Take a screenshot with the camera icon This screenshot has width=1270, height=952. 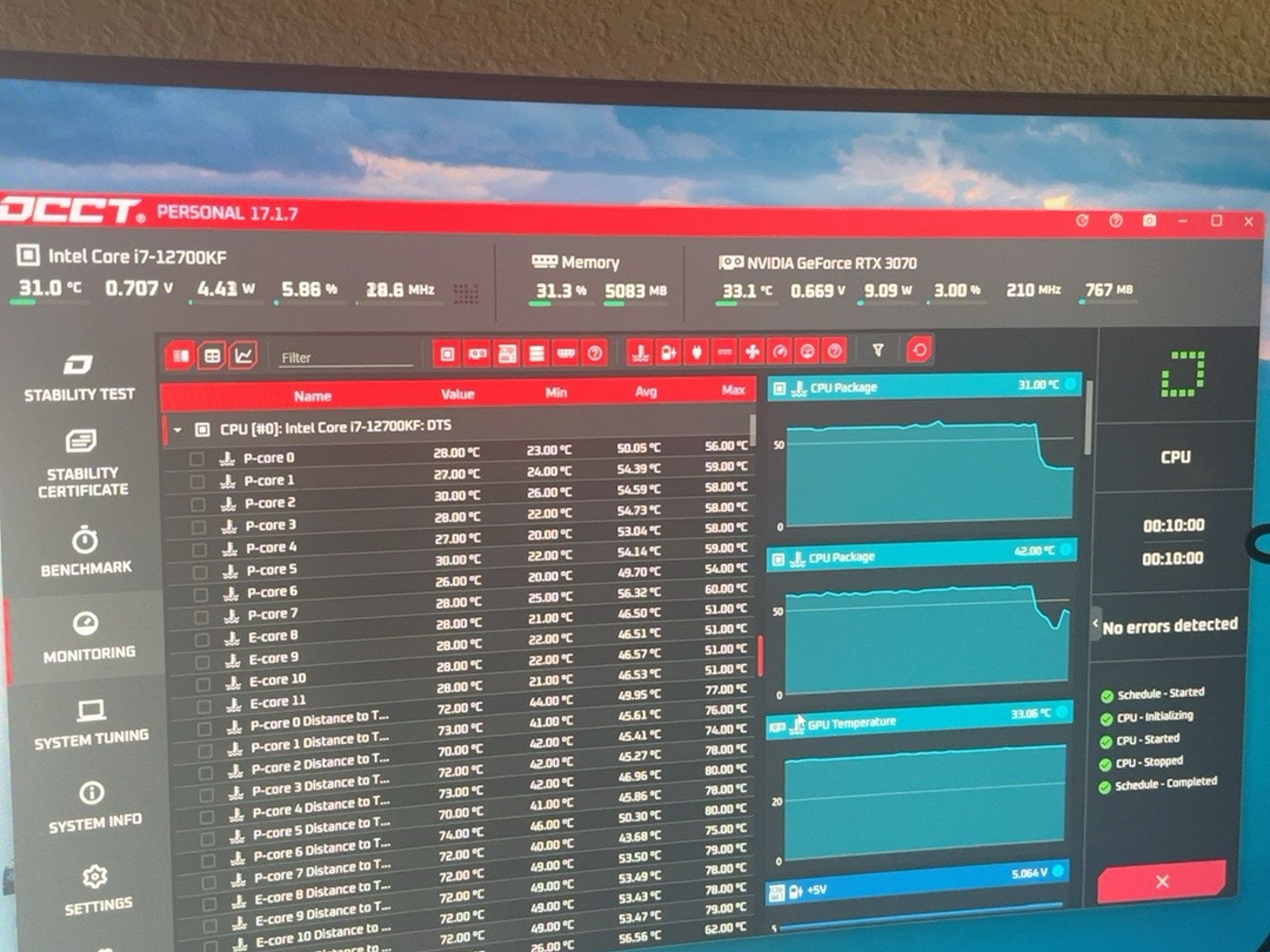pos(1149,221)
